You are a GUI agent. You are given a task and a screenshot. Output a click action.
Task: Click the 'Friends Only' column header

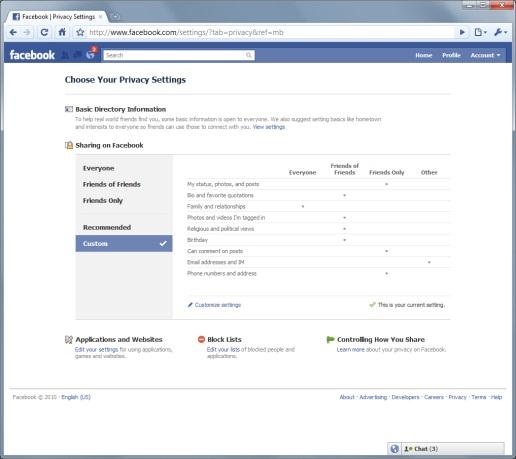(x=387, y=172)
